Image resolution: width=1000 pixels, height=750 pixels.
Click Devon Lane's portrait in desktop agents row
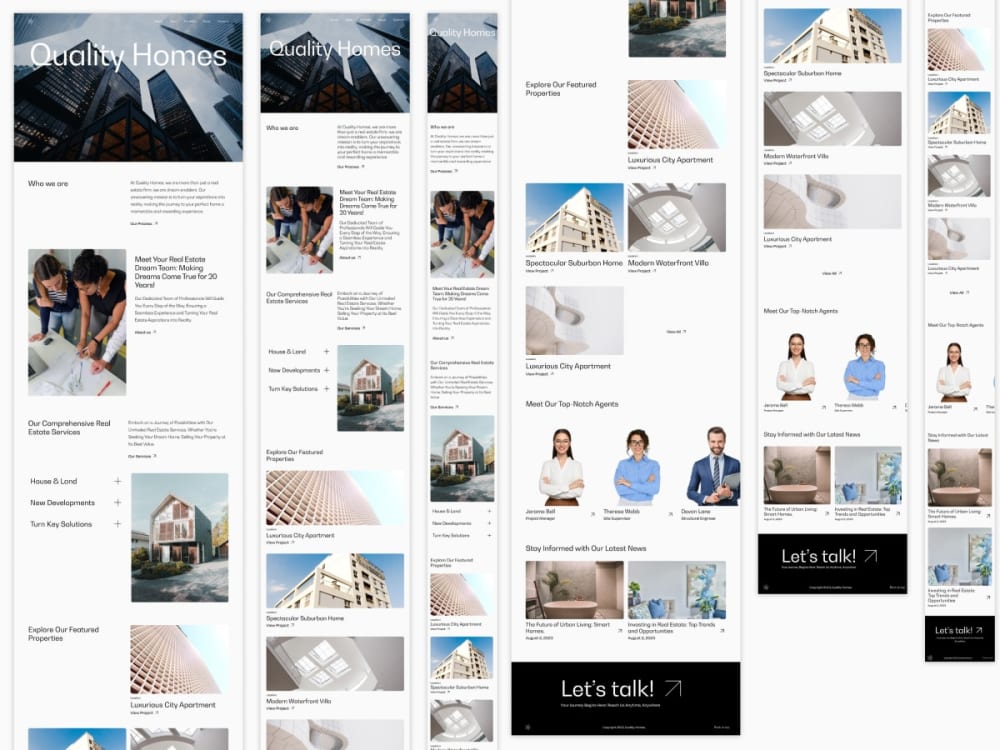click(713, 466)
